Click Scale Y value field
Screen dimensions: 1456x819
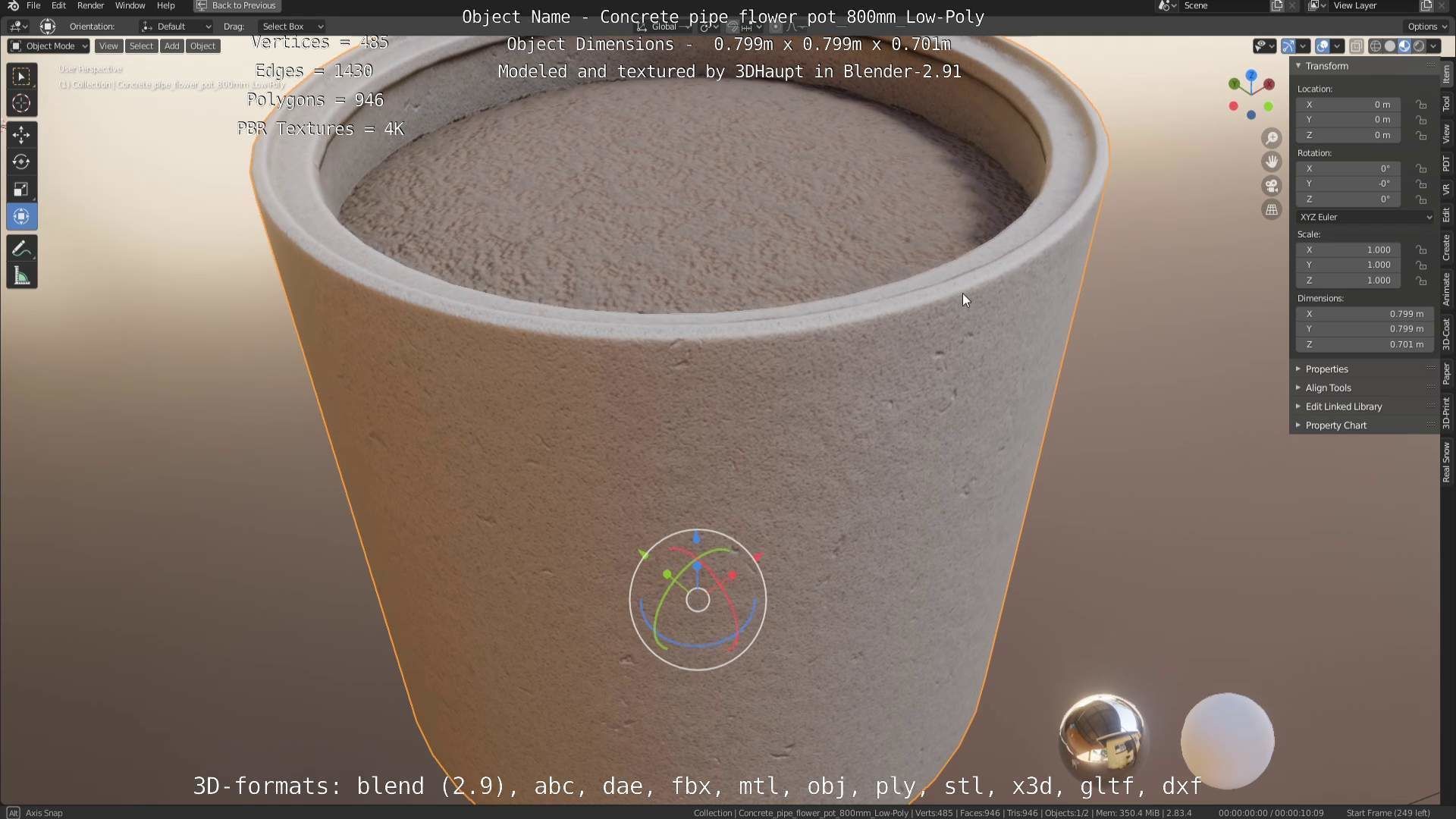click(1348, 265)
